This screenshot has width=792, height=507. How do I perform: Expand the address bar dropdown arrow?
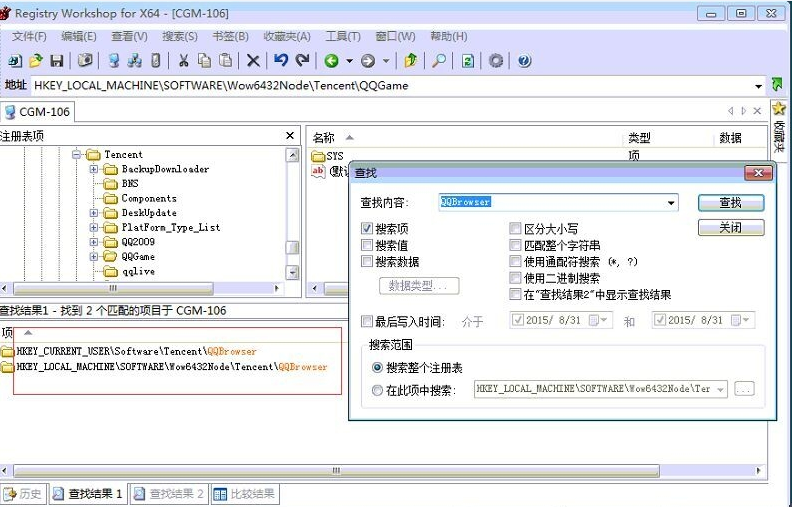pyautogui.click(x=759, y=86)
